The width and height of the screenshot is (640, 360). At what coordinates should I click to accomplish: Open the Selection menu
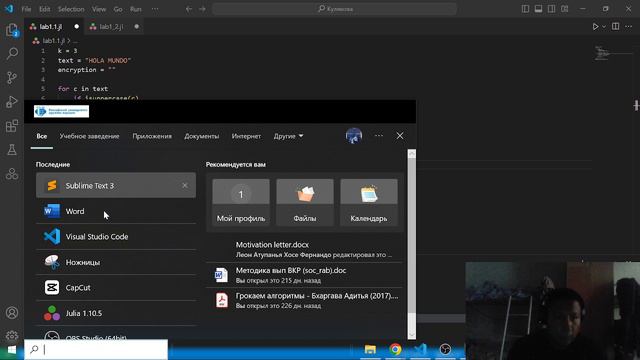pyautogui.click(x=71, y=9)
